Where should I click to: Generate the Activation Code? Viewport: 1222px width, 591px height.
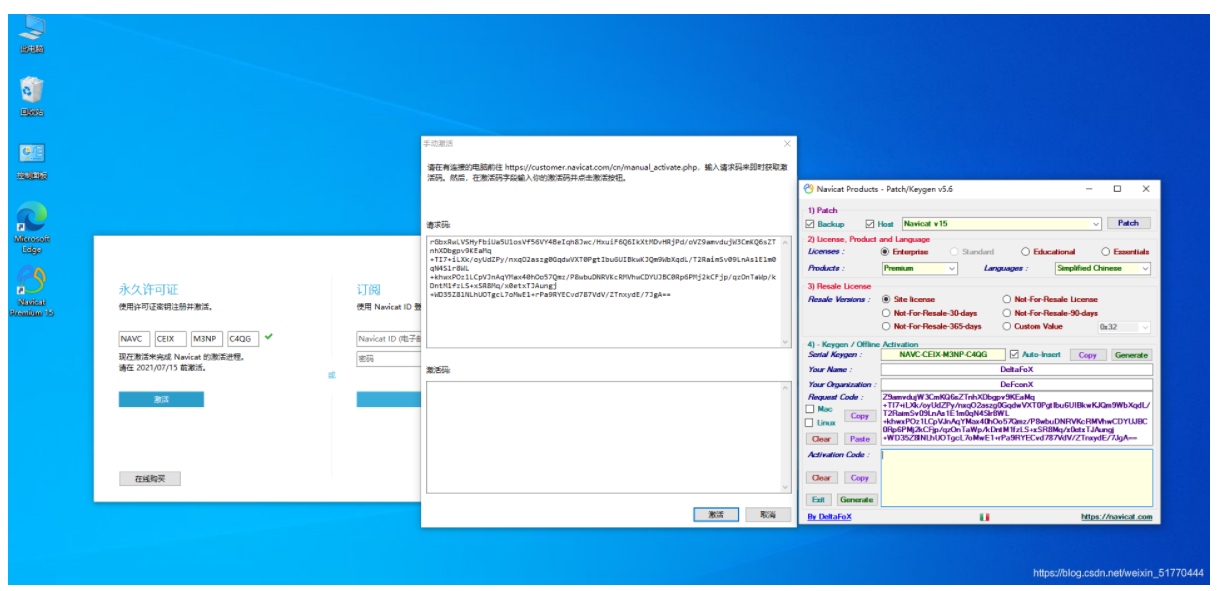tap(857, 499)
